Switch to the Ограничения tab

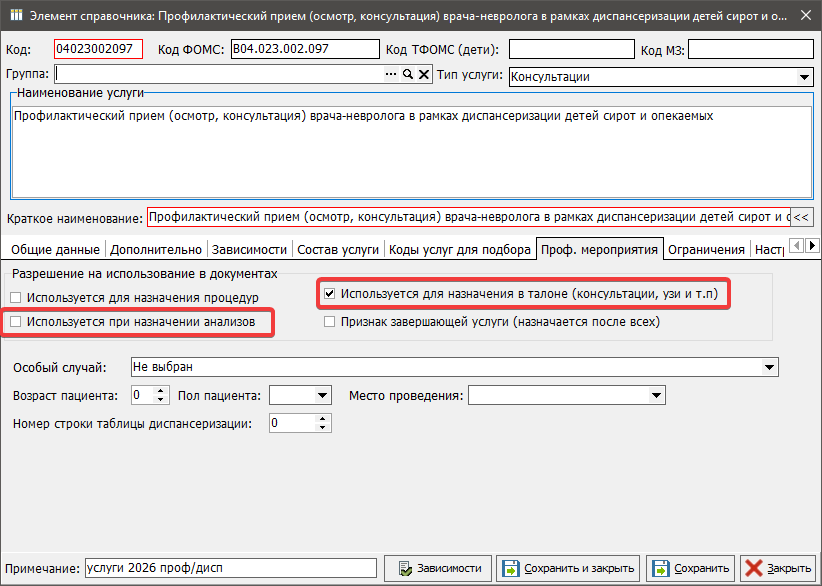pyautogui.click(x=706, y=249)
